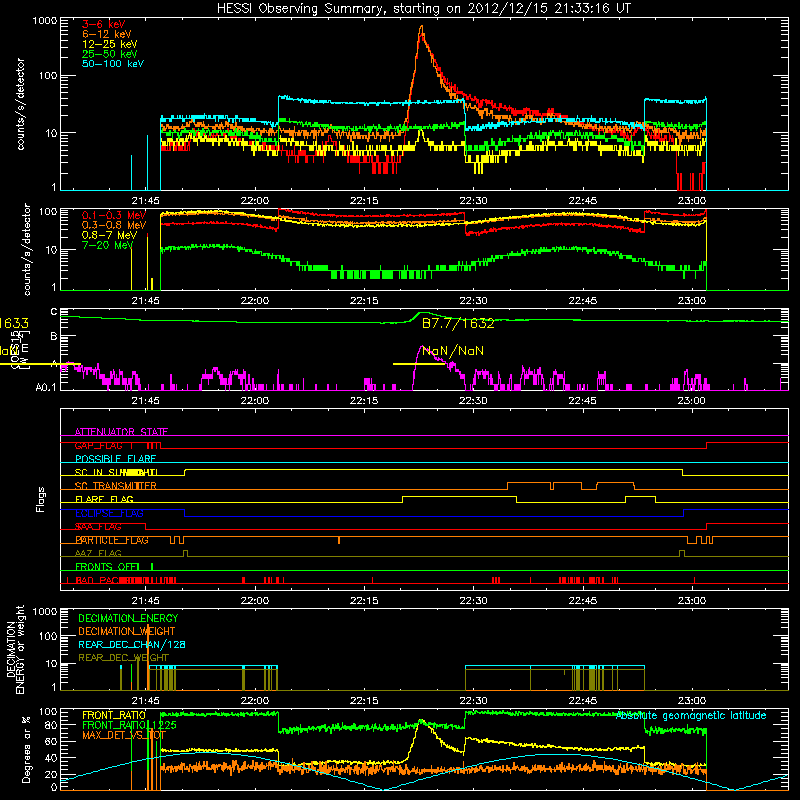This screenshot has width=800, height=800.
Task: Click the 7-20 MeV legend entry
Action: [x=107, y=245]
